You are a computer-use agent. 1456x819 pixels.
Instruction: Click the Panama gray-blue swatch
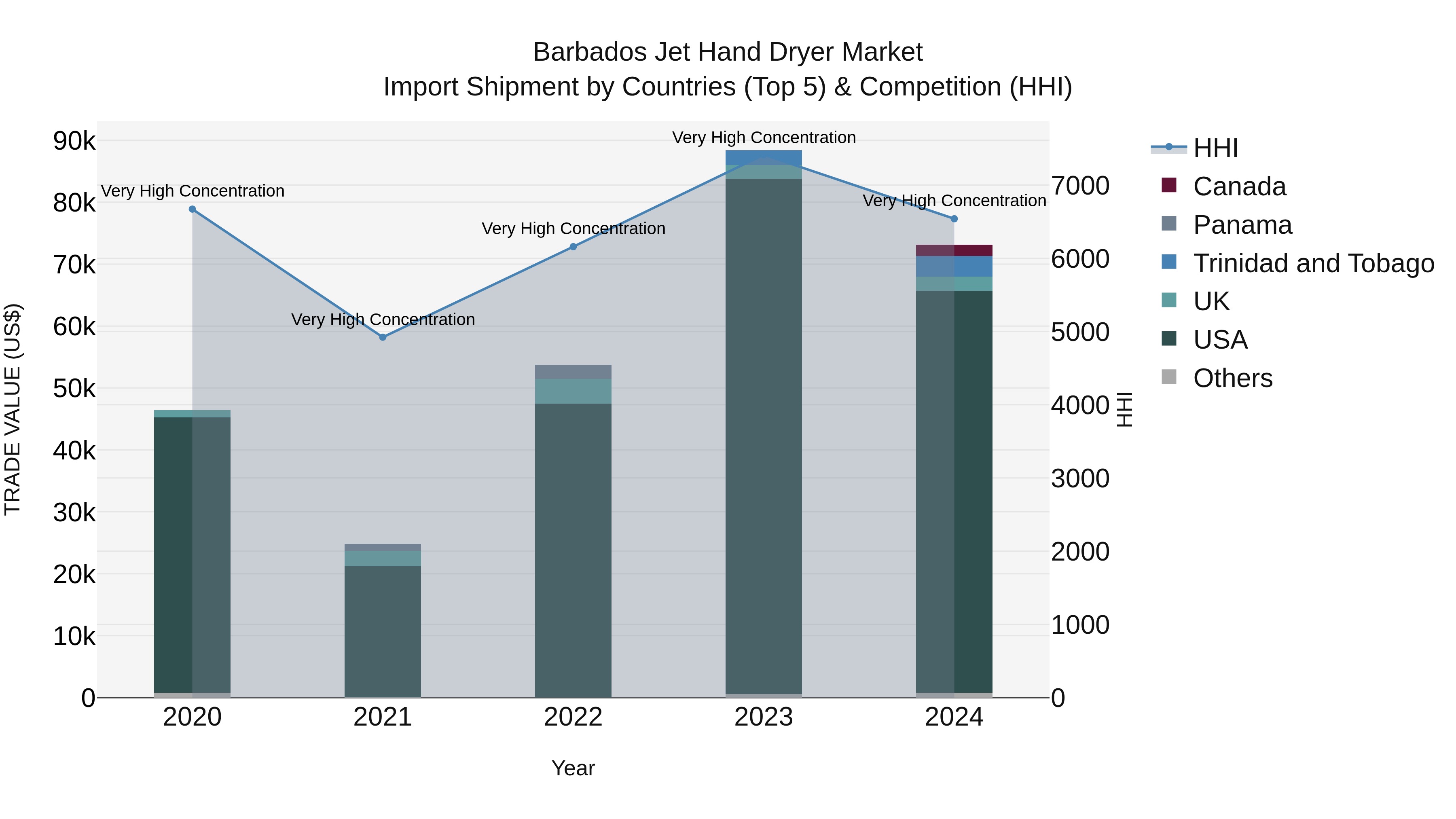point(1169,223)
